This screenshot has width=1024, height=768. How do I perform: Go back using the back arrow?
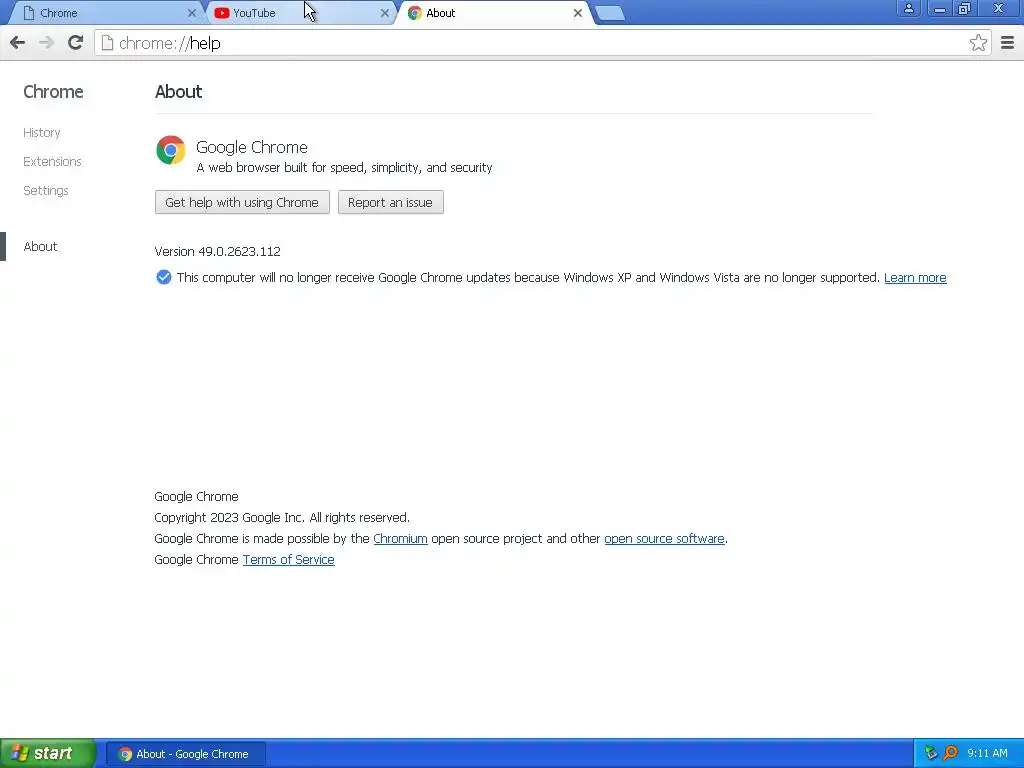point(18,43)
